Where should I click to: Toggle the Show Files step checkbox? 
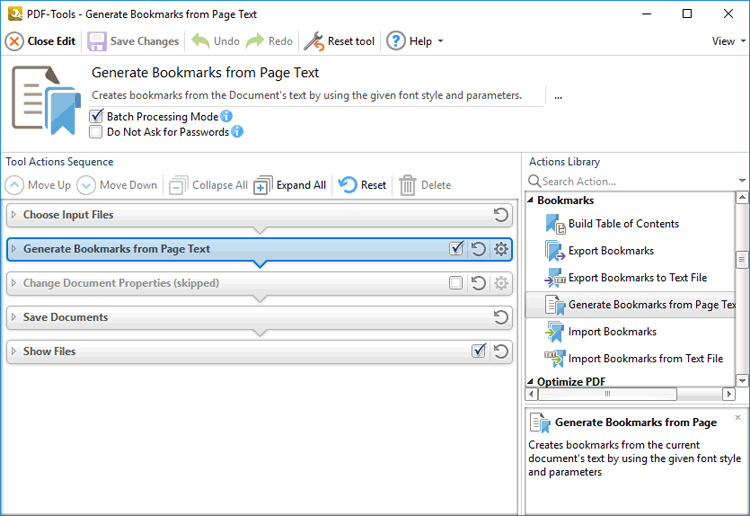click(479, 351)
